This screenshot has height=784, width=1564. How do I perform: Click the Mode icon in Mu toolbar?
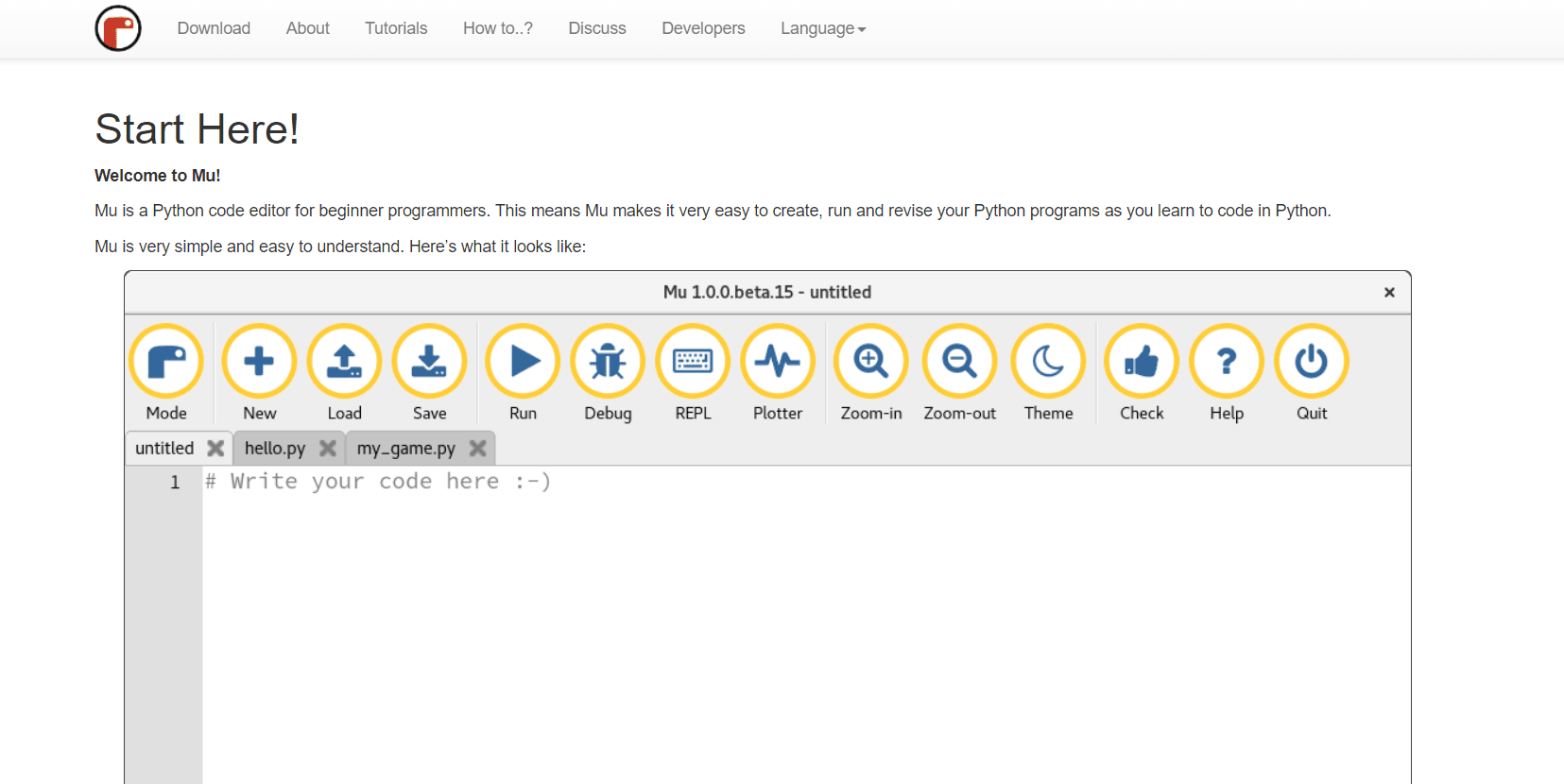166,362
